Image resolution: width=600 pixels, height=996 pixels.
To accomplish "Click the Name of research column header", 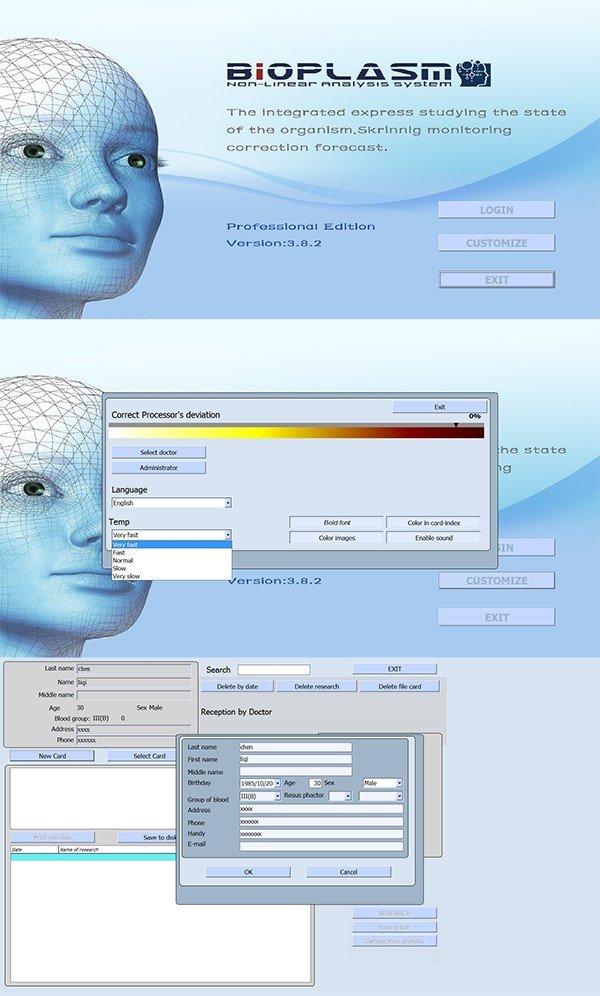I will point(117,849).
